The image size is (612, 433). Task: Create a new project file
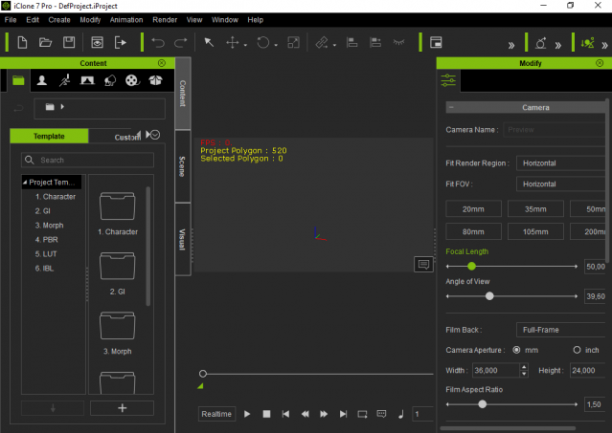coord(22,42)
